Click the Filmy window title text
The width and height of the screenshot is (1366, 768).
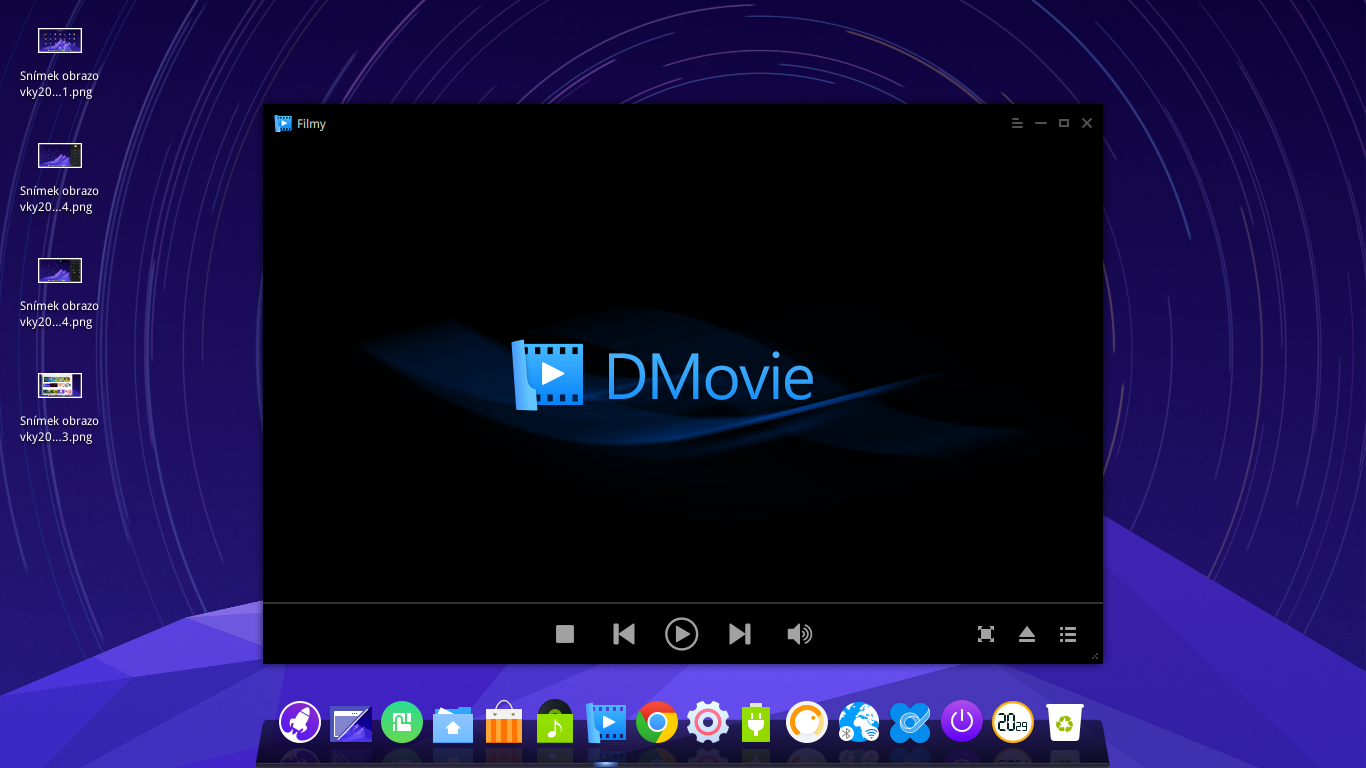tap(311, 124)
